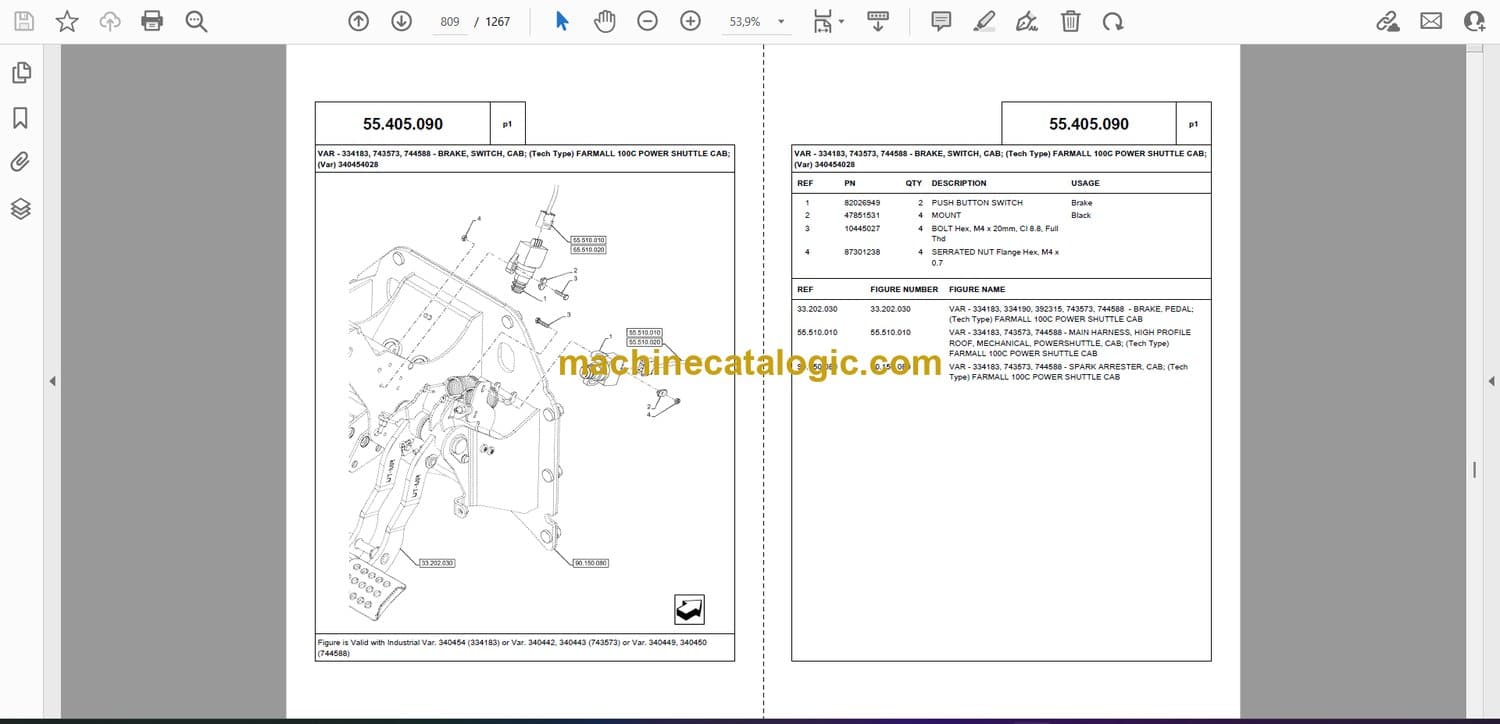
Task: Click the DESCRIPTION column header
Action: tap(959, 183)
